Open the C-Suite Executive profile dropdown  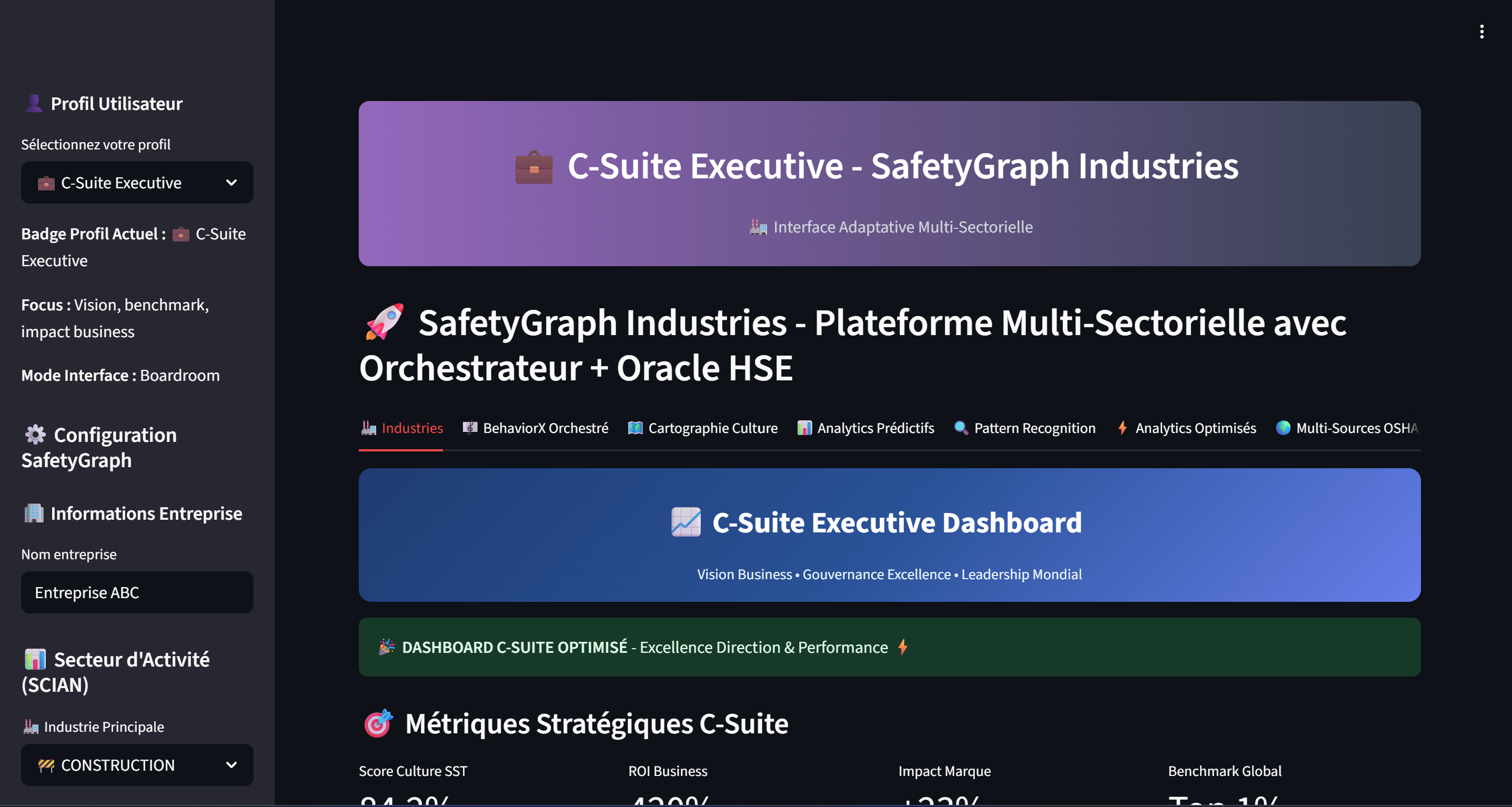coord(137,183)
